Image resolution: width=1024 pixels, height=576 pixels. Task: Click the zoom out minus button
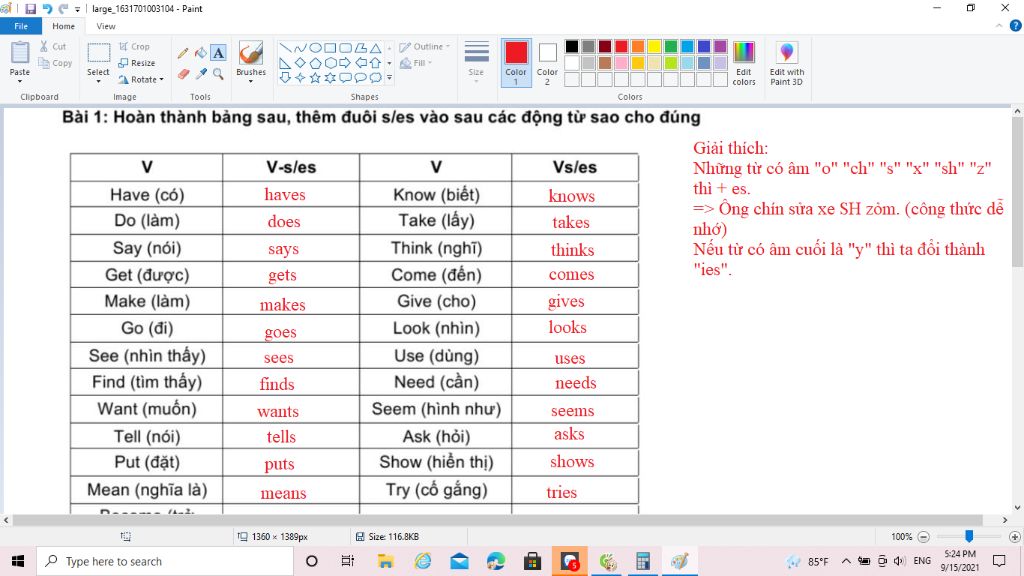point(923,537)
